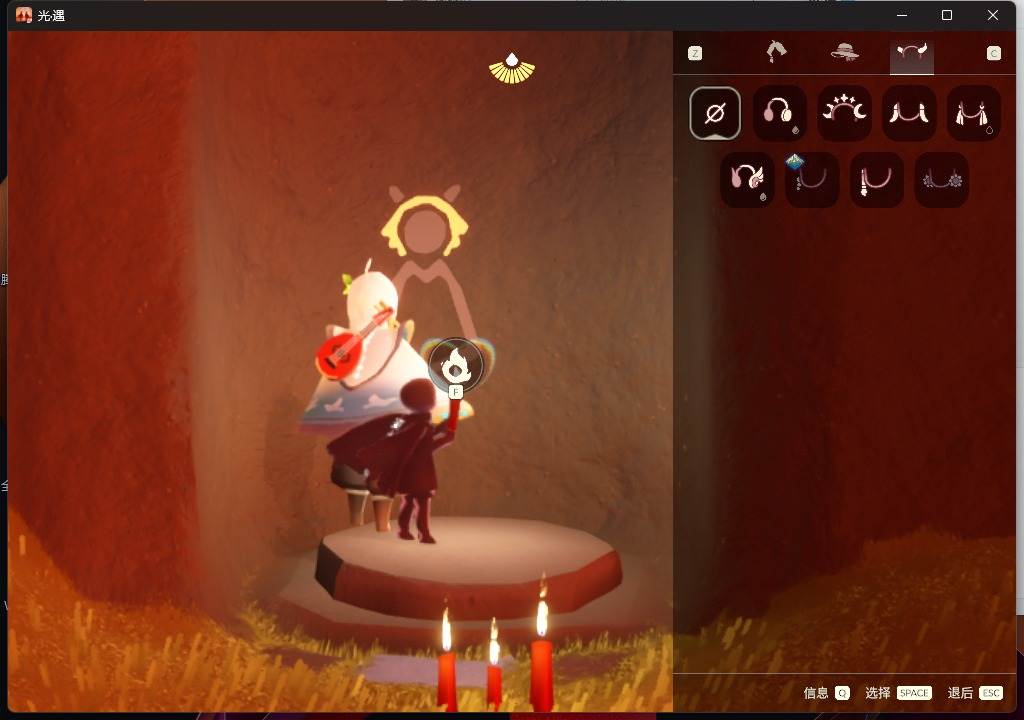Click the 退后 ESC back button
Image resolution: width=1024 pixels, height=720 pixels.
[x=975, y=693]
